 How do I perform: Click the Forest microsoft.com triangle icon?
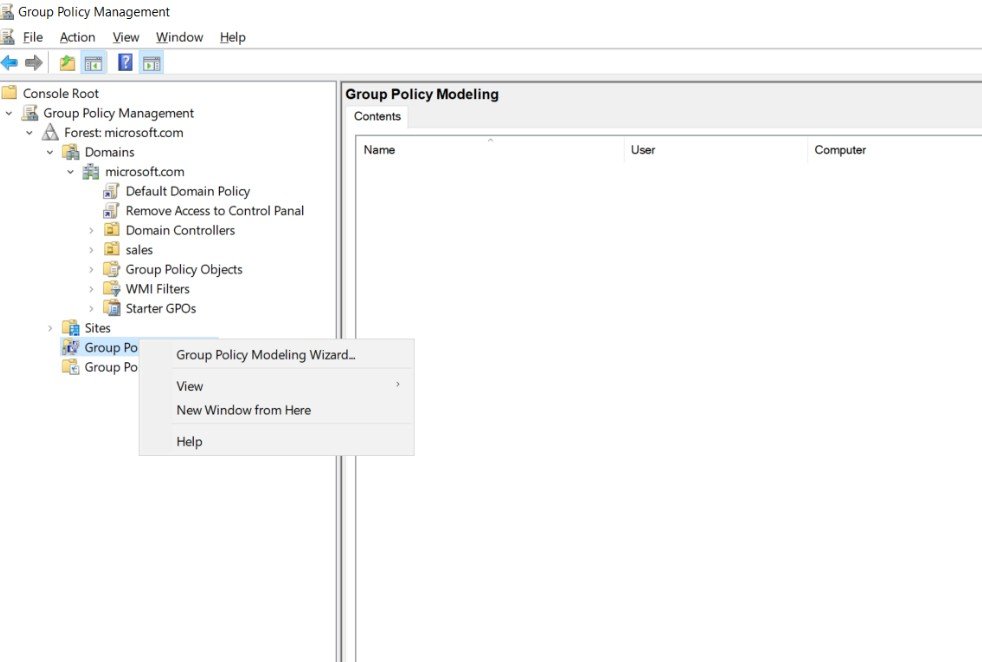(x=50, y=132)
